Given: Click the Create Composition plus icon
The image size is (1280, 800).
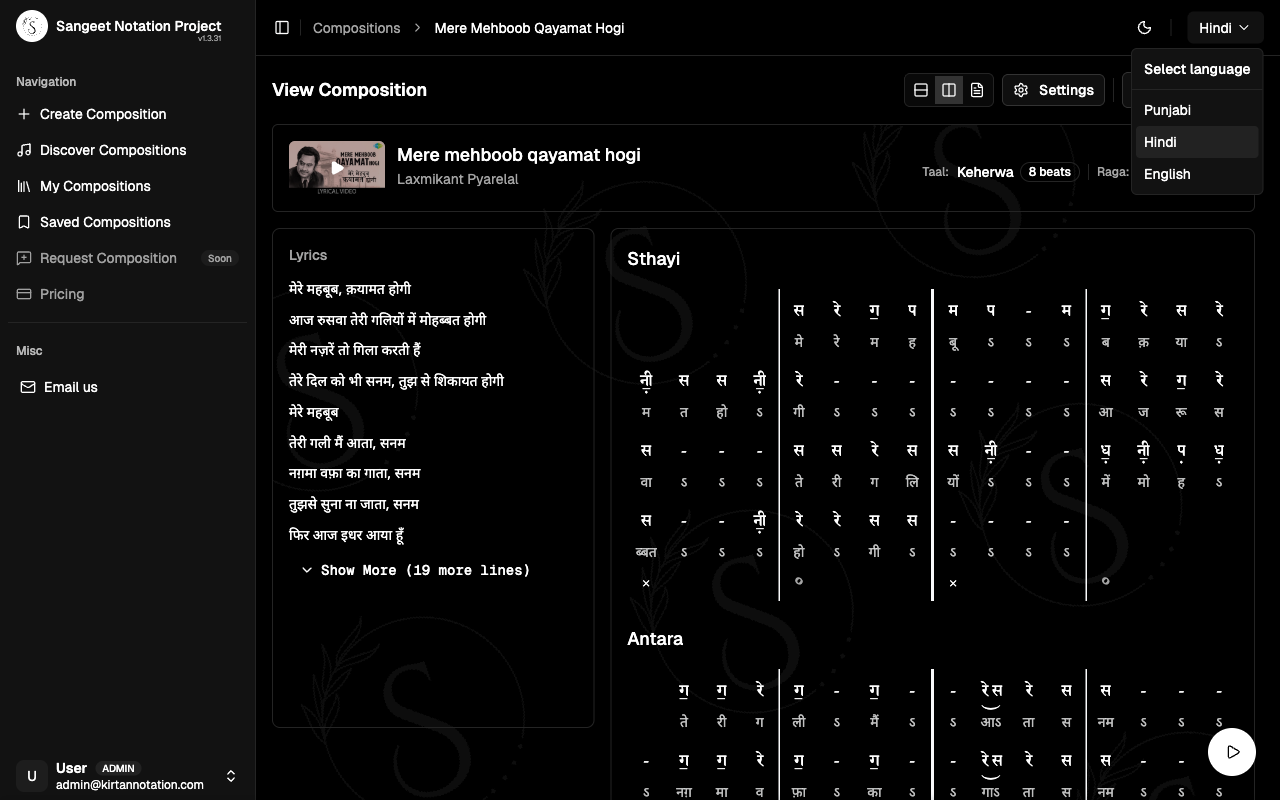Looking at the screenshot, I should point(24,114).
